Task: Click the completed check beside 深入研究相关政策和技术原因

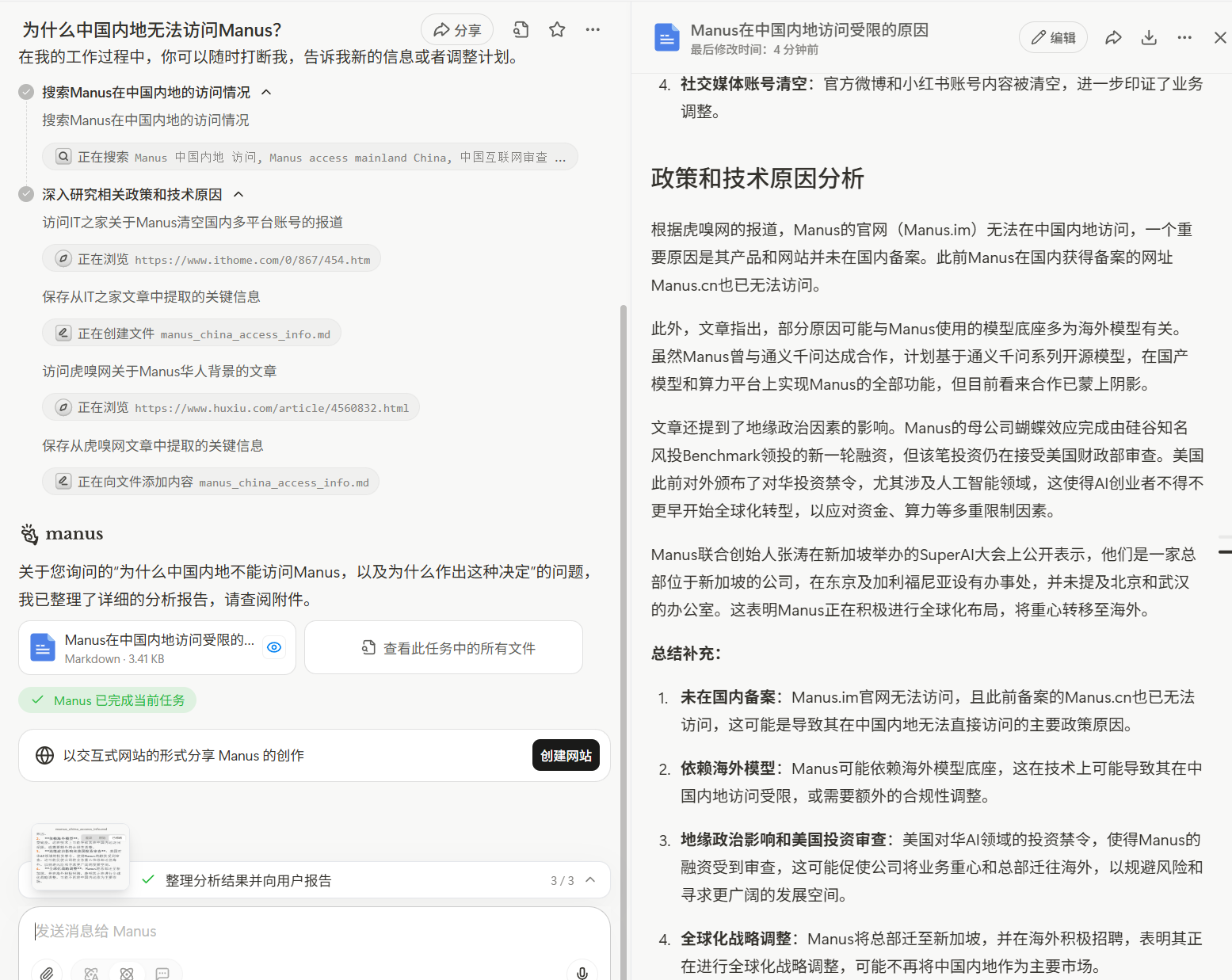Action: tap(26, 194)
